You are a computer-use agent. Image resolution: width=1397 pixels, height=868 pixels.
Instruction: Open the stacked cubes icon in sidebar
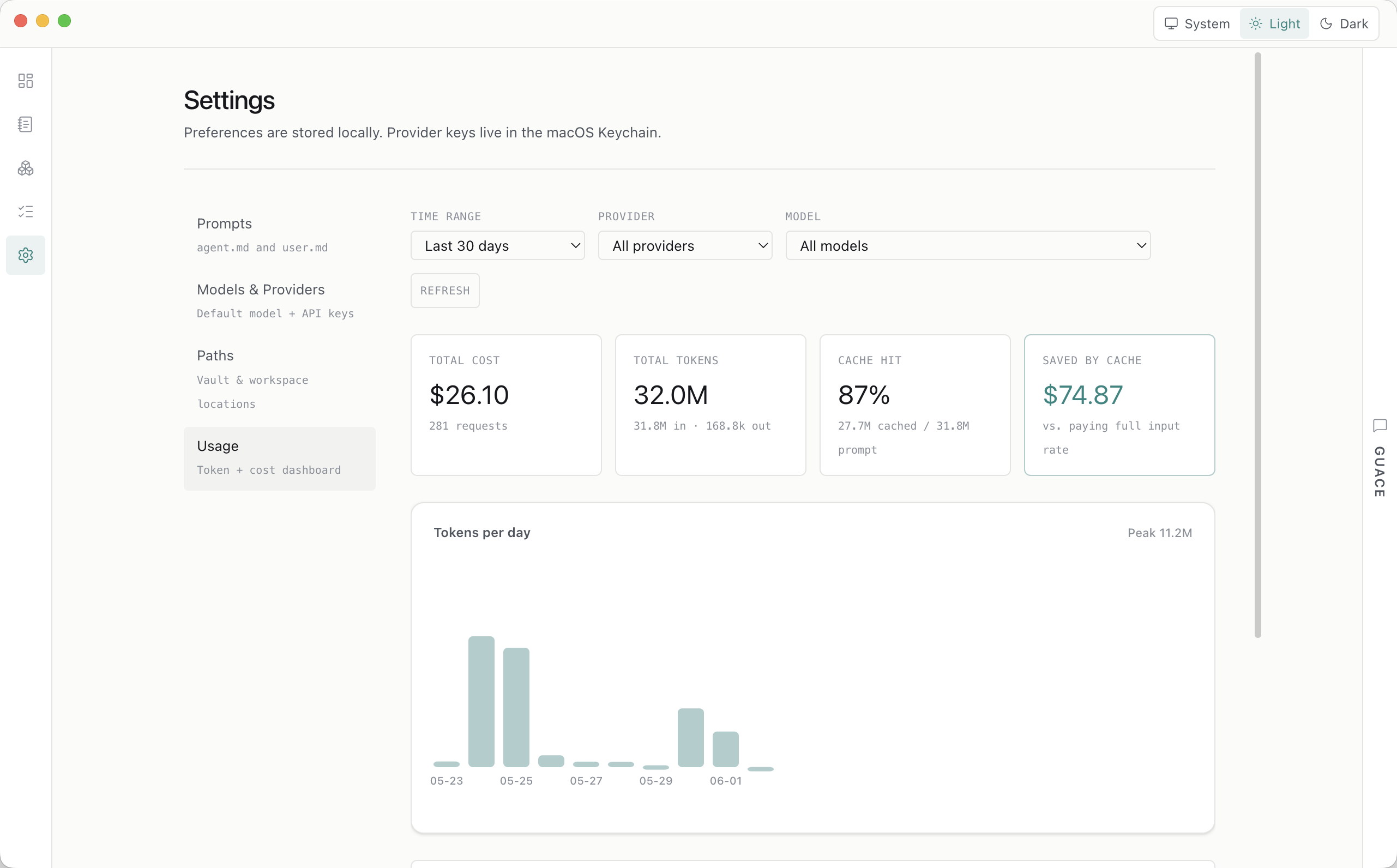25,167
